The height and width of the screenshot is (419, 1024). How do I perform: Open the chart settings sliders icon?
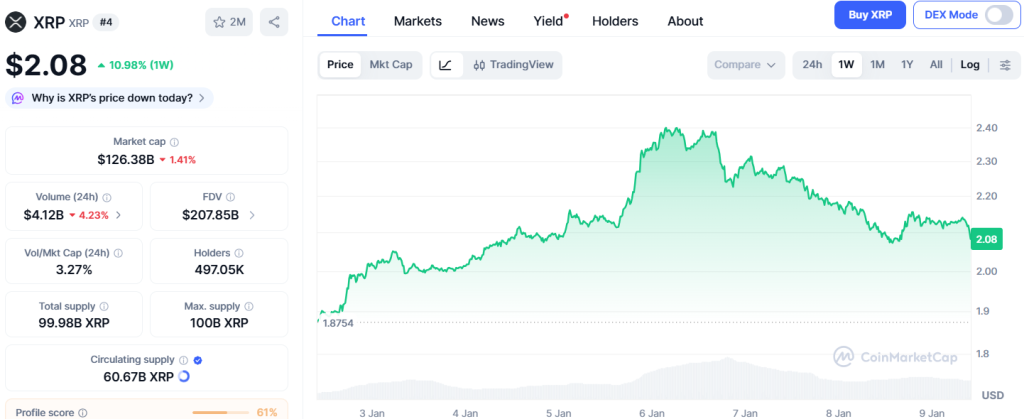pyautogui.click(x=1004, y=65)
